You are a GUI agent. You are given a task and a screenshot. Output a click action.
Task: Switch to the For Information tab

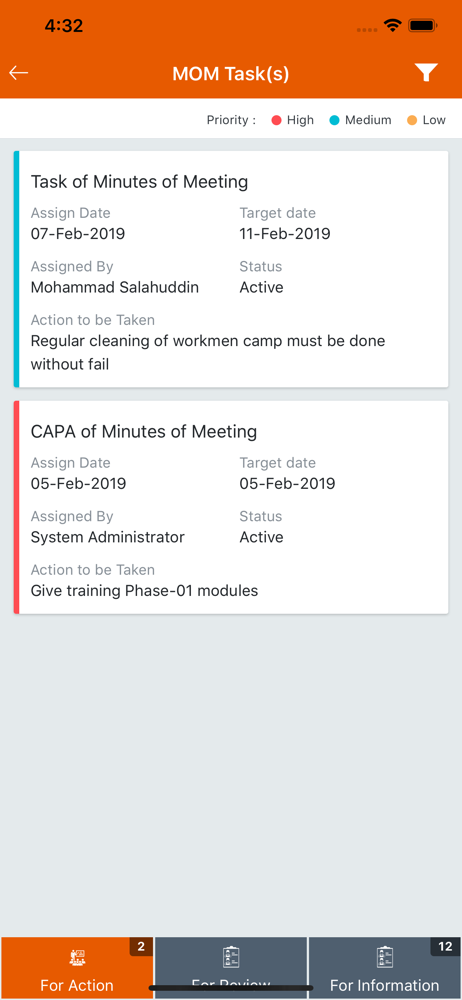click(x=385, y=968)
